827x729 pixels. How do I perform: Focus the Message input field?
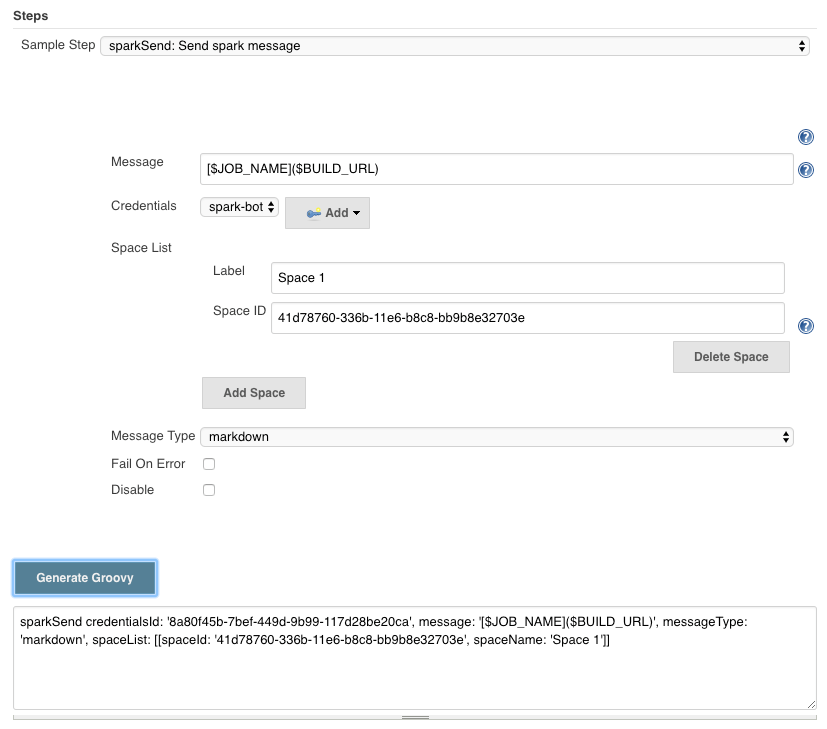pos(497,169)
